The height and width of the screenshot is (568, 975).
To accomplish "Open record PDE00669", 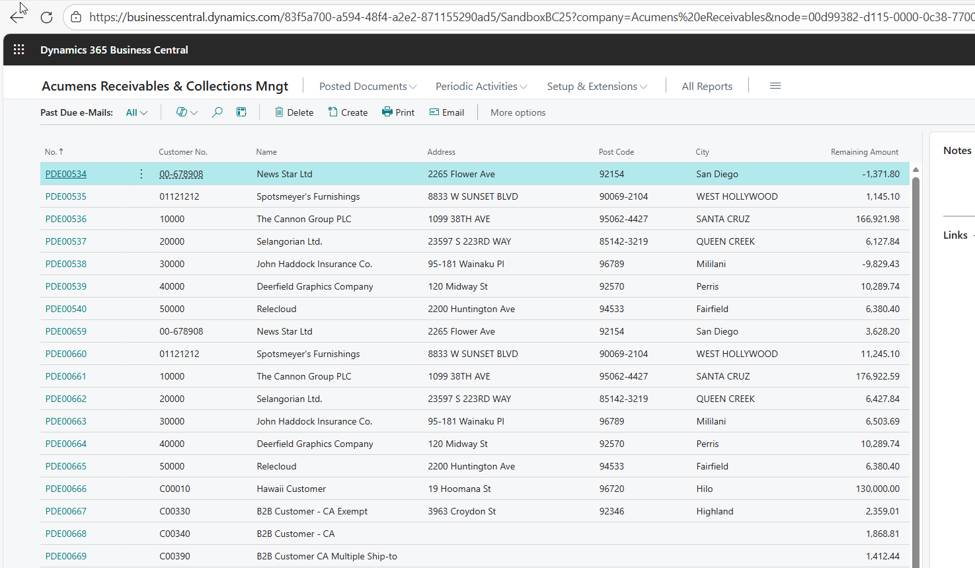I will click(66, 556).
